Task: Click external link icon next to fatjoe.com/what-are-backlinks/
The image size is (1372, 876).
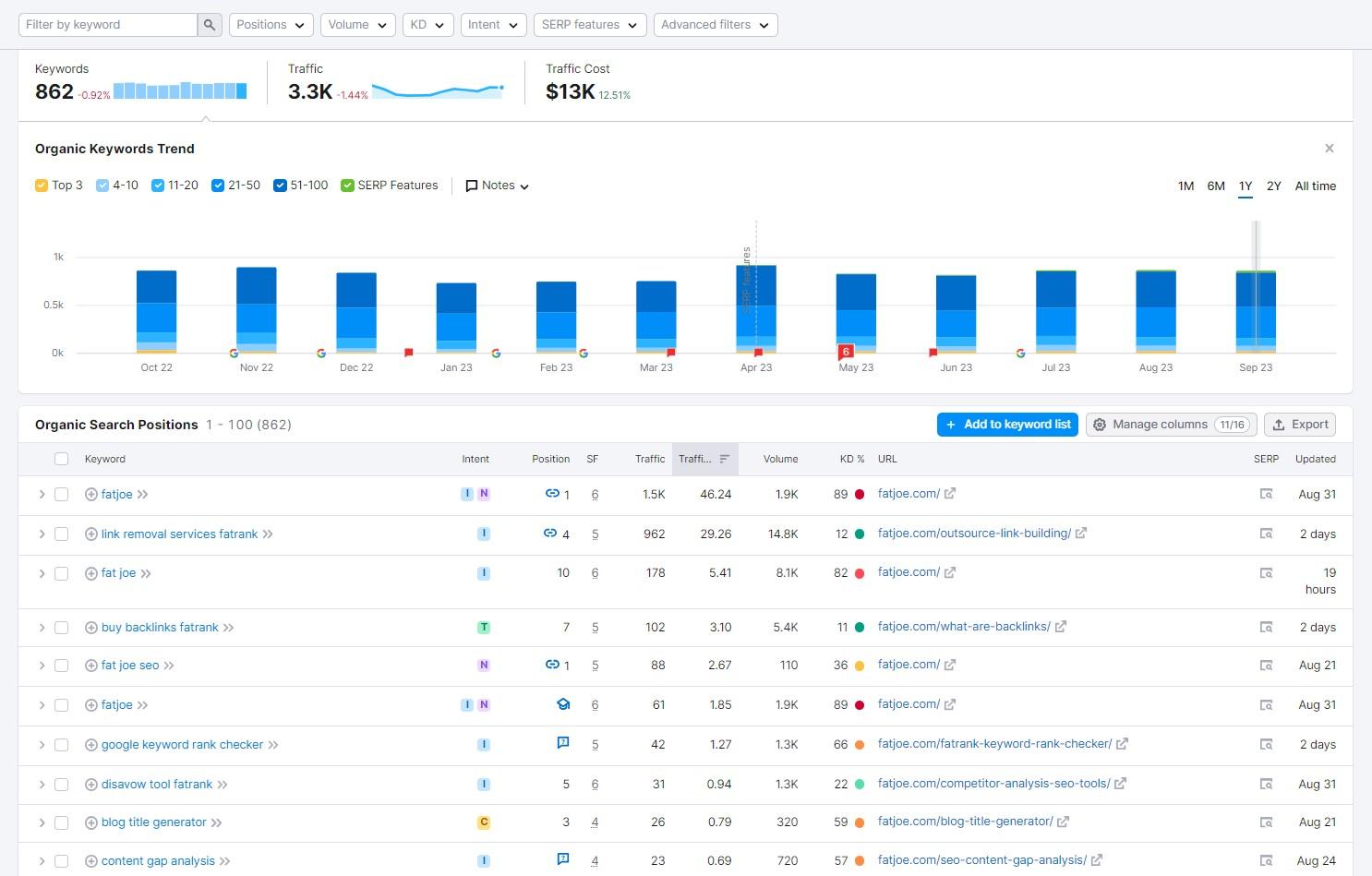Action: [x=1061, y=626]
